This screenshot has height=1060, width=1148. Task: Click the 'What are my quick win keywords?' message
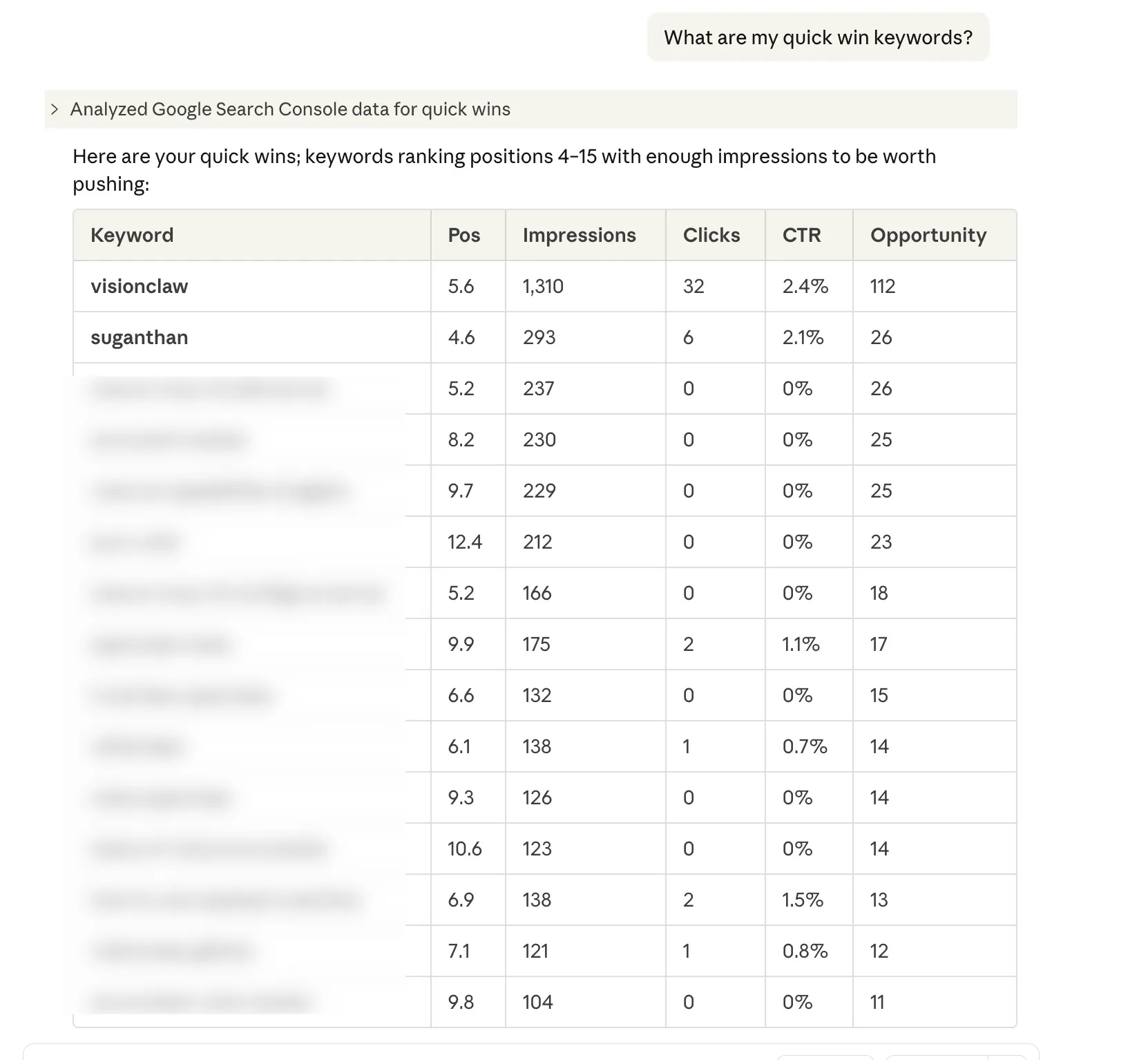(x=818, y=37)
